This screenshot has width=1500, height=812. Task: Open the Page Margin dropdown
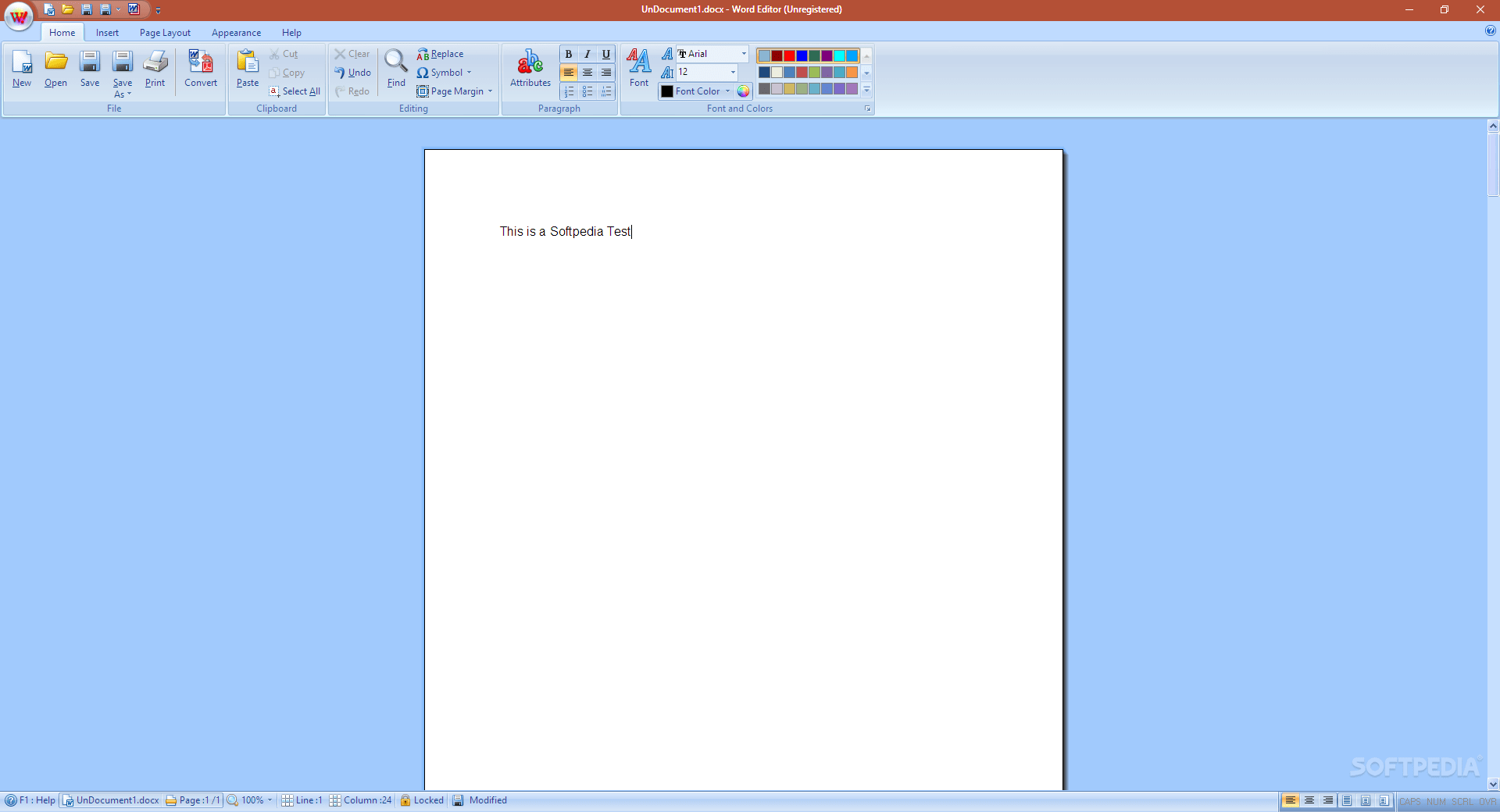[490, 91]
